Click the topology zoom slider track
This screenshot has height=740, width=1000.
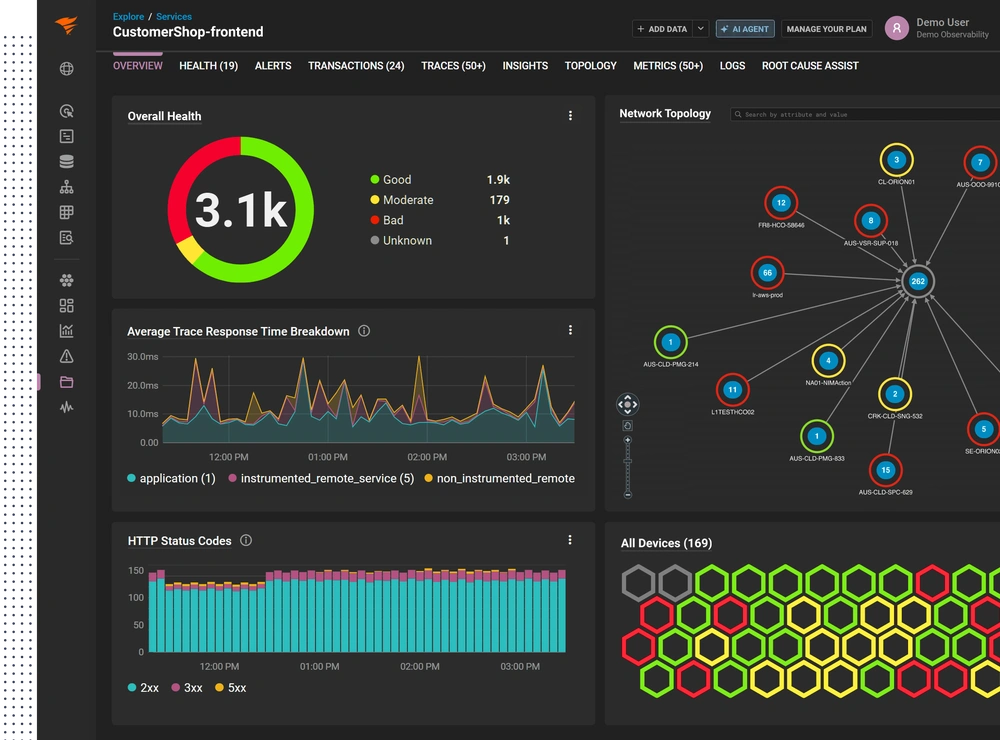coord(628,468)
